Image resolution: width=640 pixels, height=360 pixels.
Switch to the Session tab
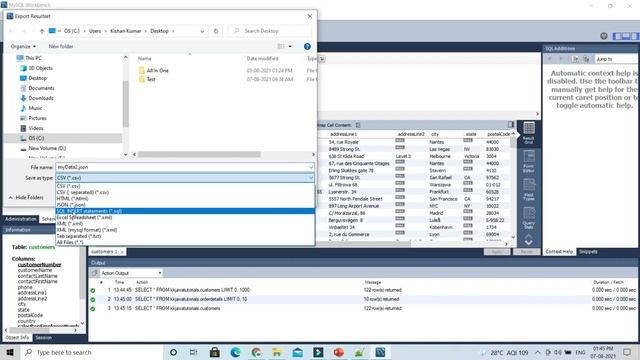pyautogui.click(x=43, y=338)
